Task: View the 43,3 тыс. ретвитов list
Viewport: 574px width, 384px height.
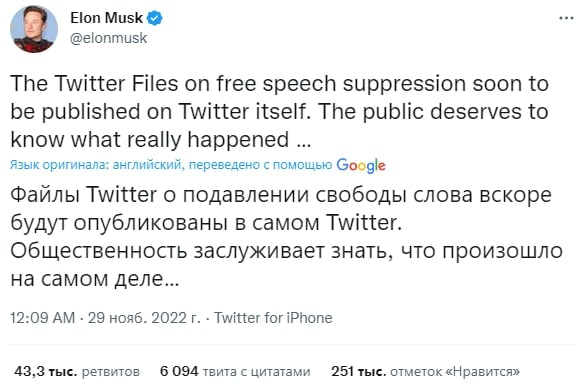Action: point(77,372)
